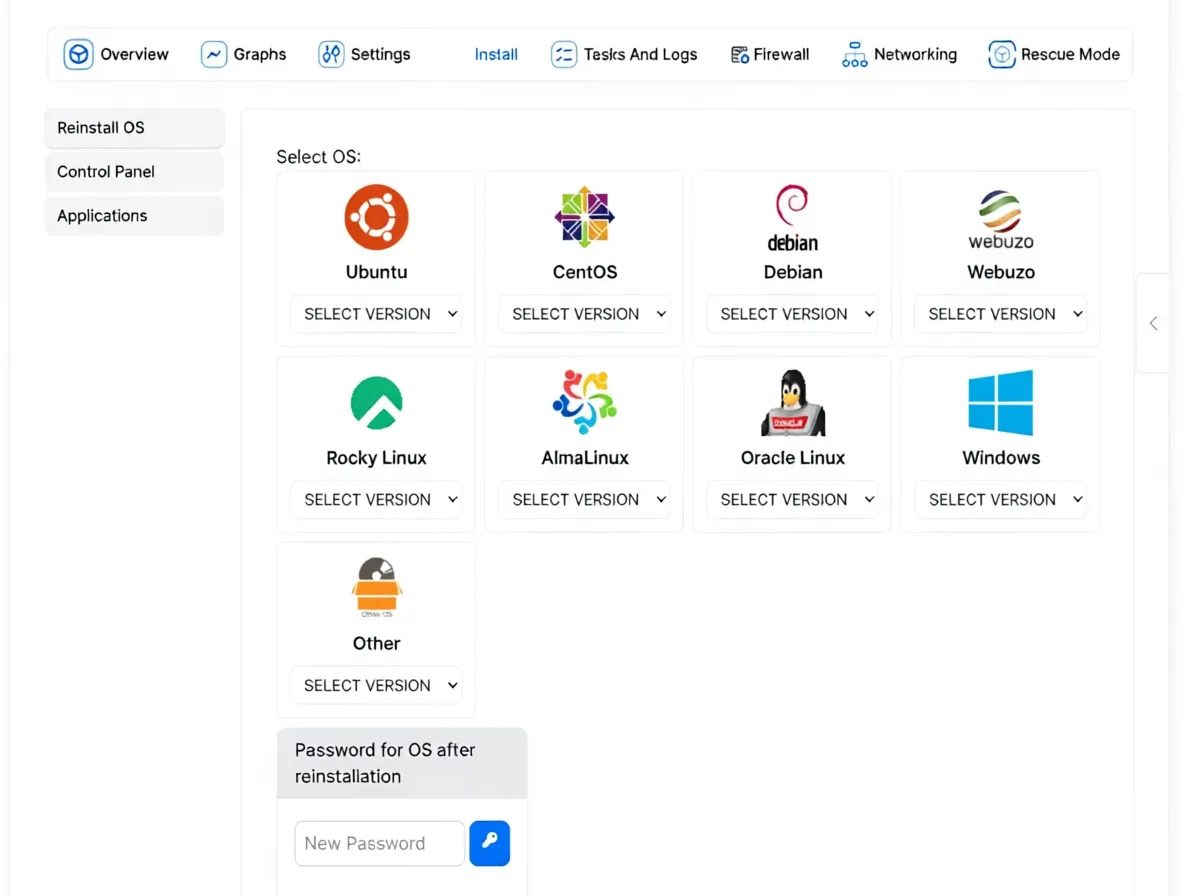Viewport: 1184px width, 896px height.
Task: Open Webuzo SELECT VERSION dropdown
Action: (x=1001, y=314)
